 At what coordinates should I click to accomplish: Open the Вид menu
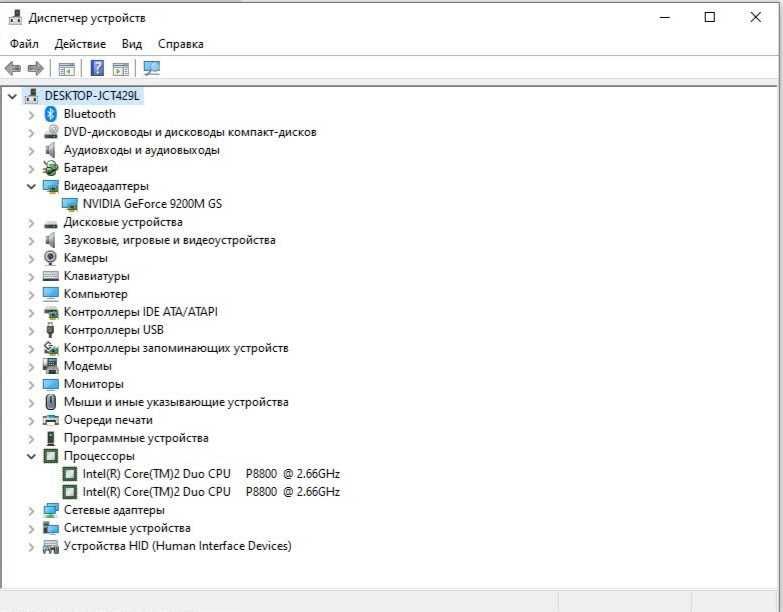click(132, 44)
